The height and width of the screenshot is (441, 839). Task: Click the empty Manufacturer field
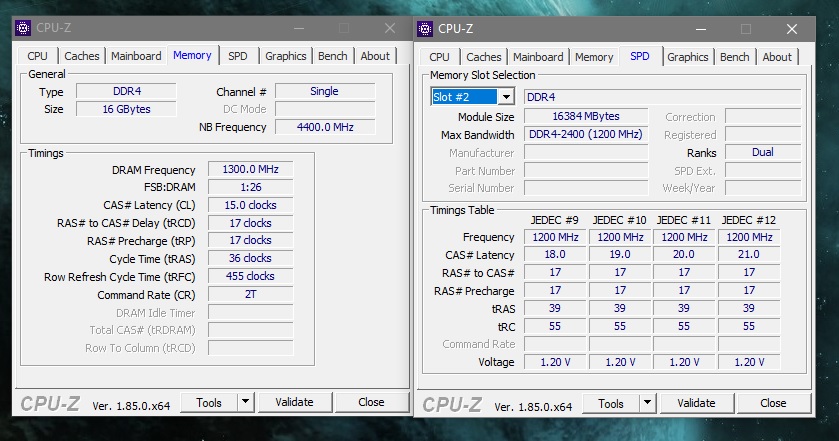(586, 153)
